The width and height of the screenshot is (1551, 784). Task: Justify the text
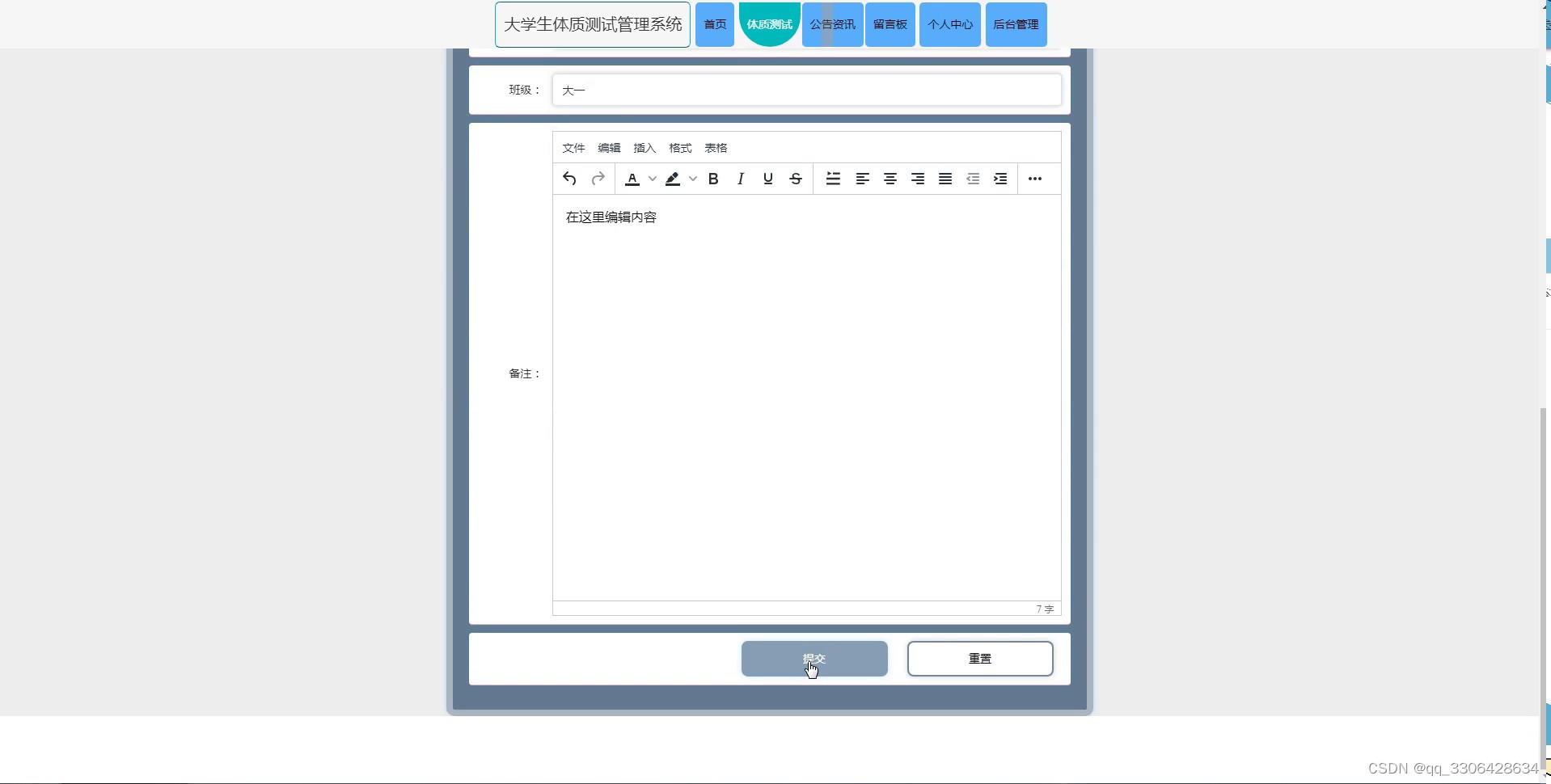[945, 179]
